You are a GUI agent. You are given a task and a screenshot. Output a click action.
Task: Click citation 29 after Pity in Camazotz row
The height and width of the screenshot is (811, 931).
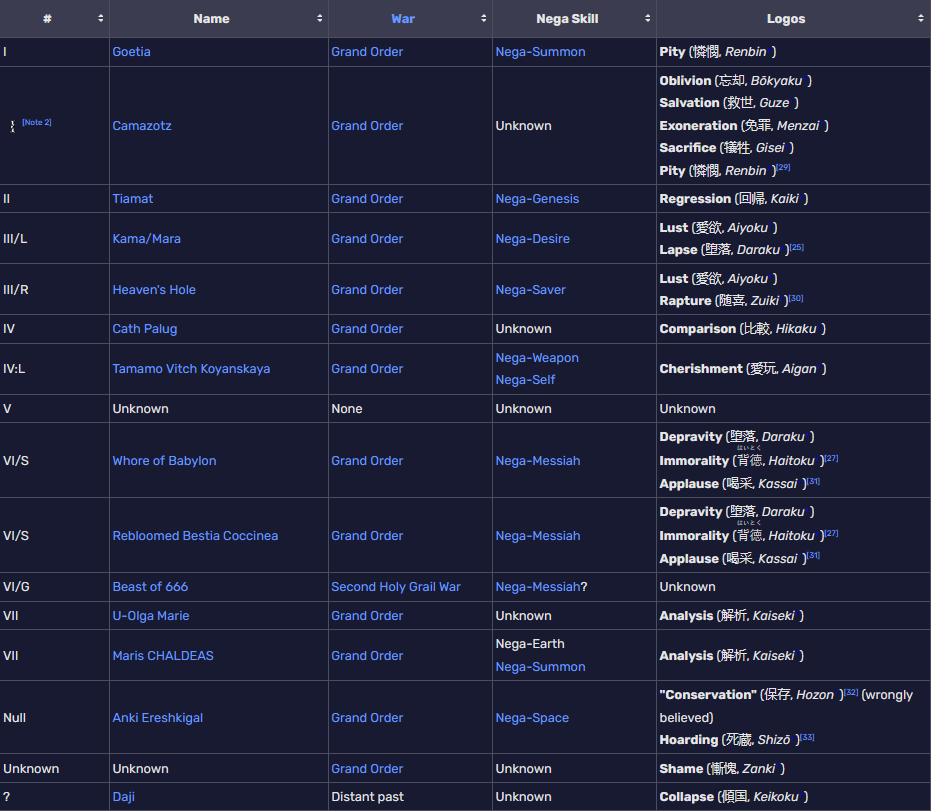click(784, 167)
